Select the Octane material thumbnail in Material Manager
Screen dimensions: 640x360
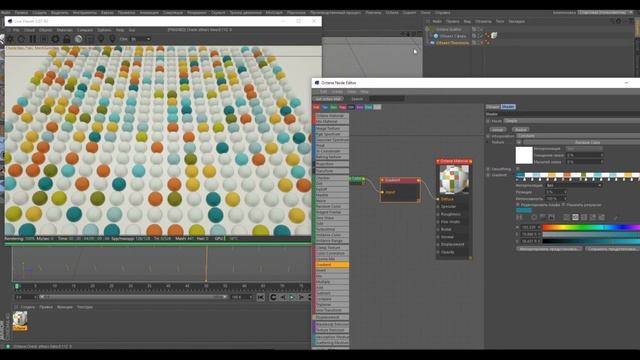tap(20, 321)
